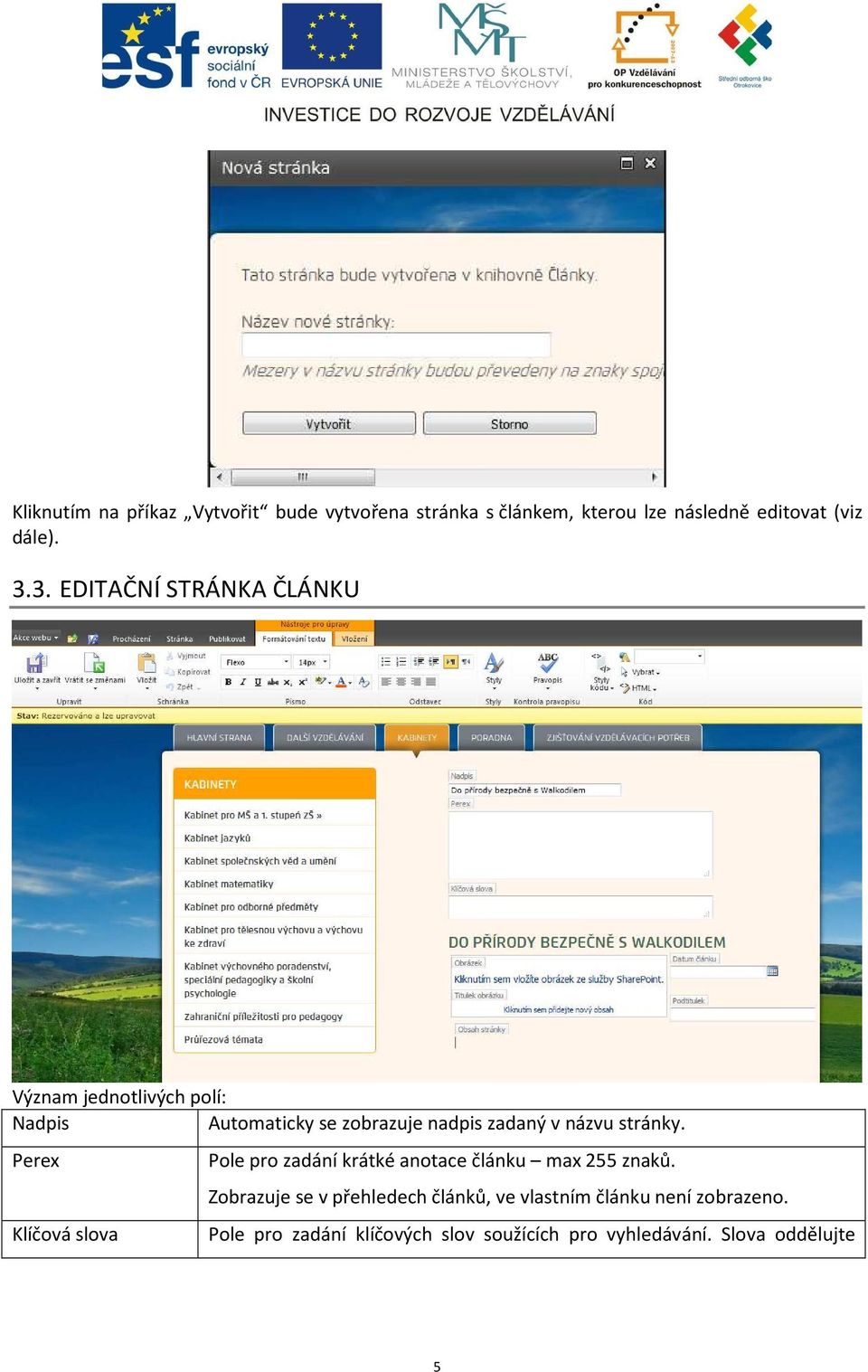Expand the font color dropdown arrow

click(351, 683)
